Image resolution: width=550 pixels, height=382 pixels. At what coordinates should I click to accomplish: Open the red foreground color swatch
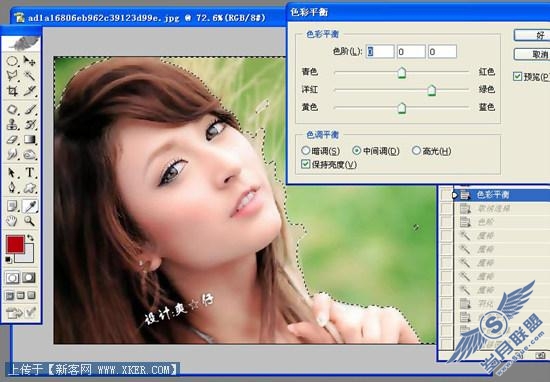[15, 244]
